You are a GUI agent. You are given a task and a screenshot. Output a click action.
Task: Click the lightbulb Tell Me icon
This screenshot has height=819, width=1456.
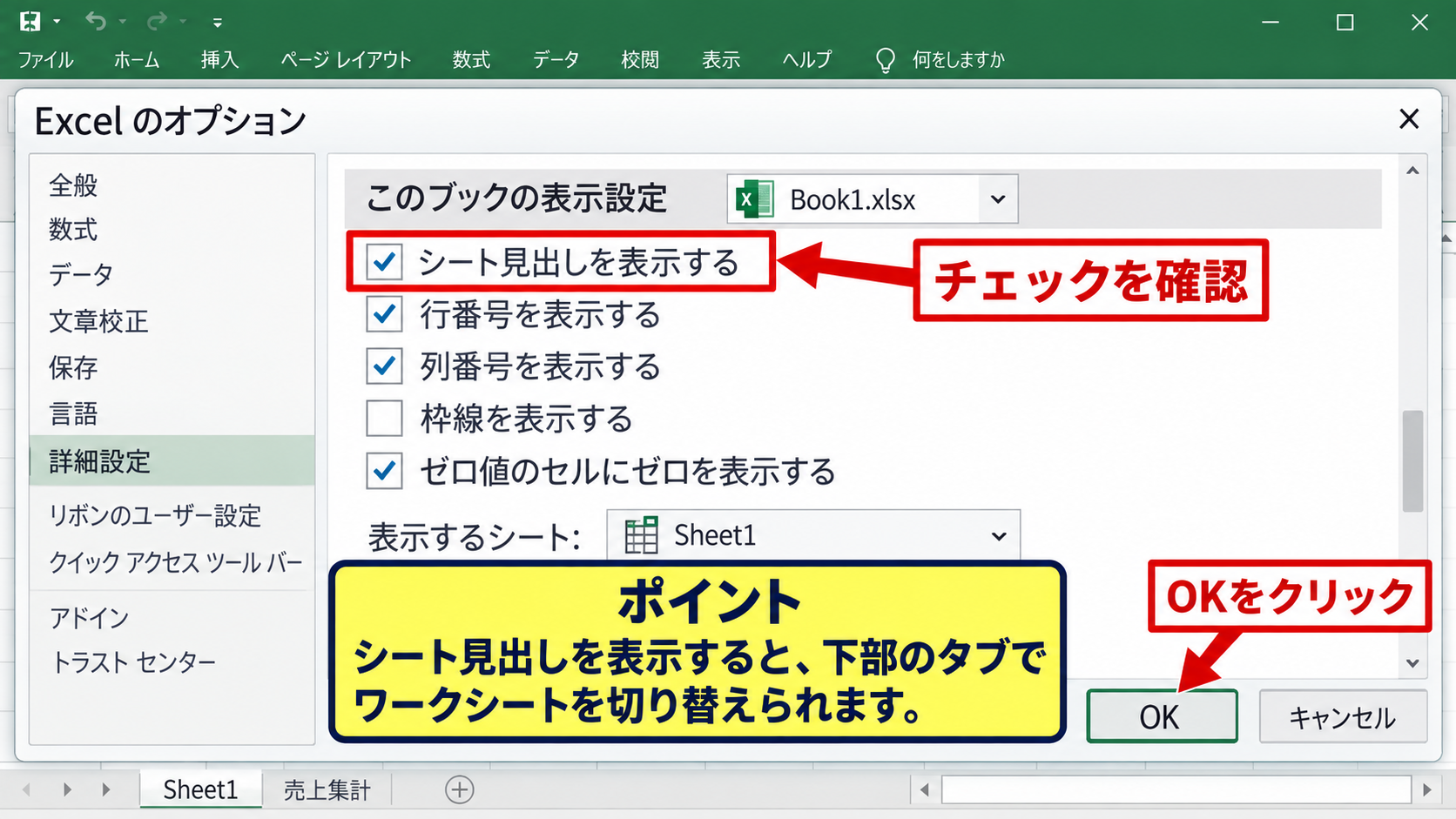pos(885,60)
